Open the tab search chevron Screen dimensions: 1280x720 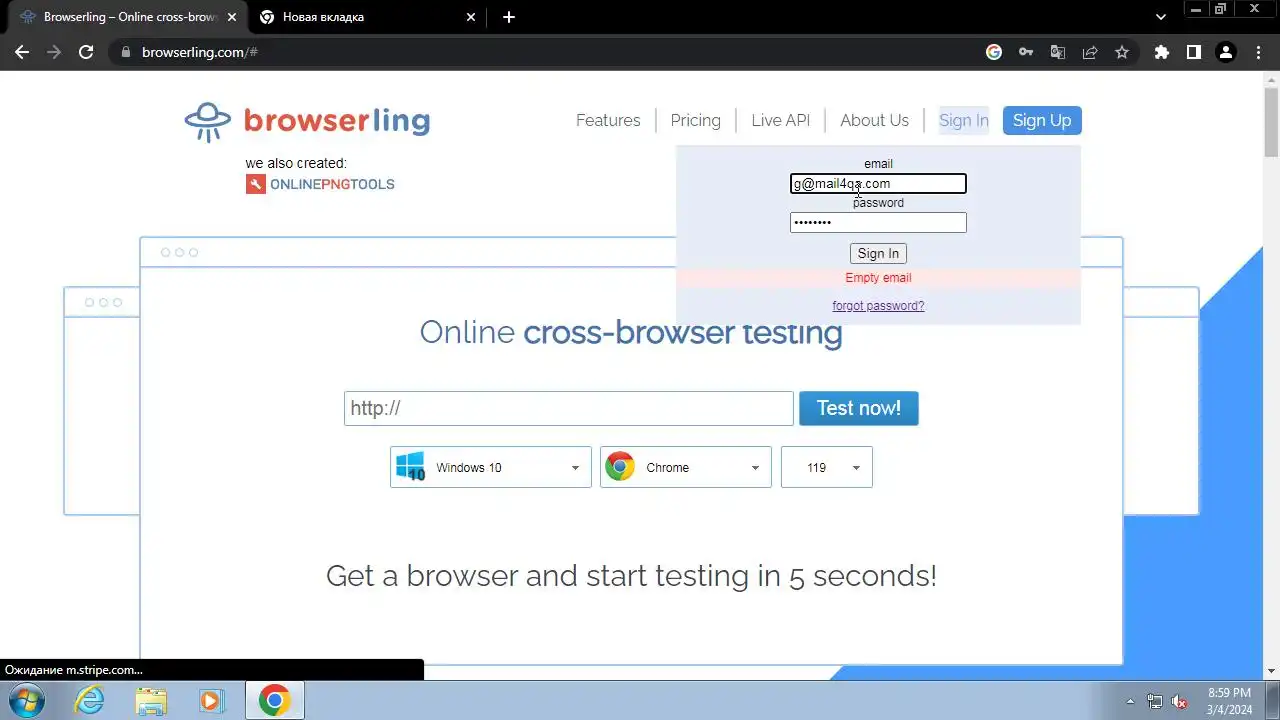pos(1161,17)
